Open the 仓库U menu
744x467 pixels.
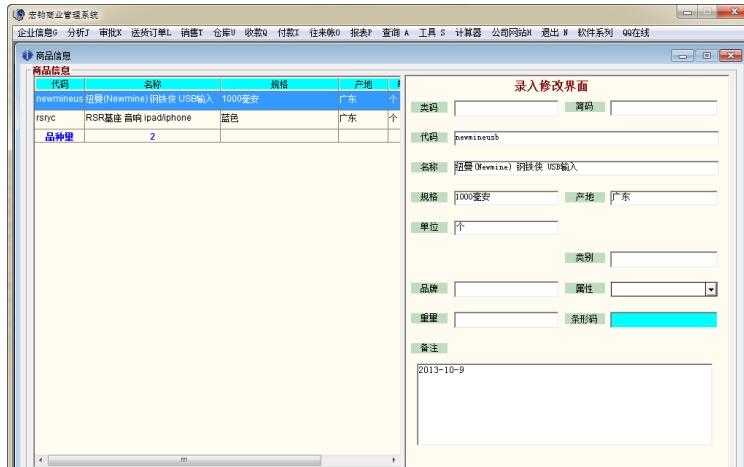coord(224,33)
